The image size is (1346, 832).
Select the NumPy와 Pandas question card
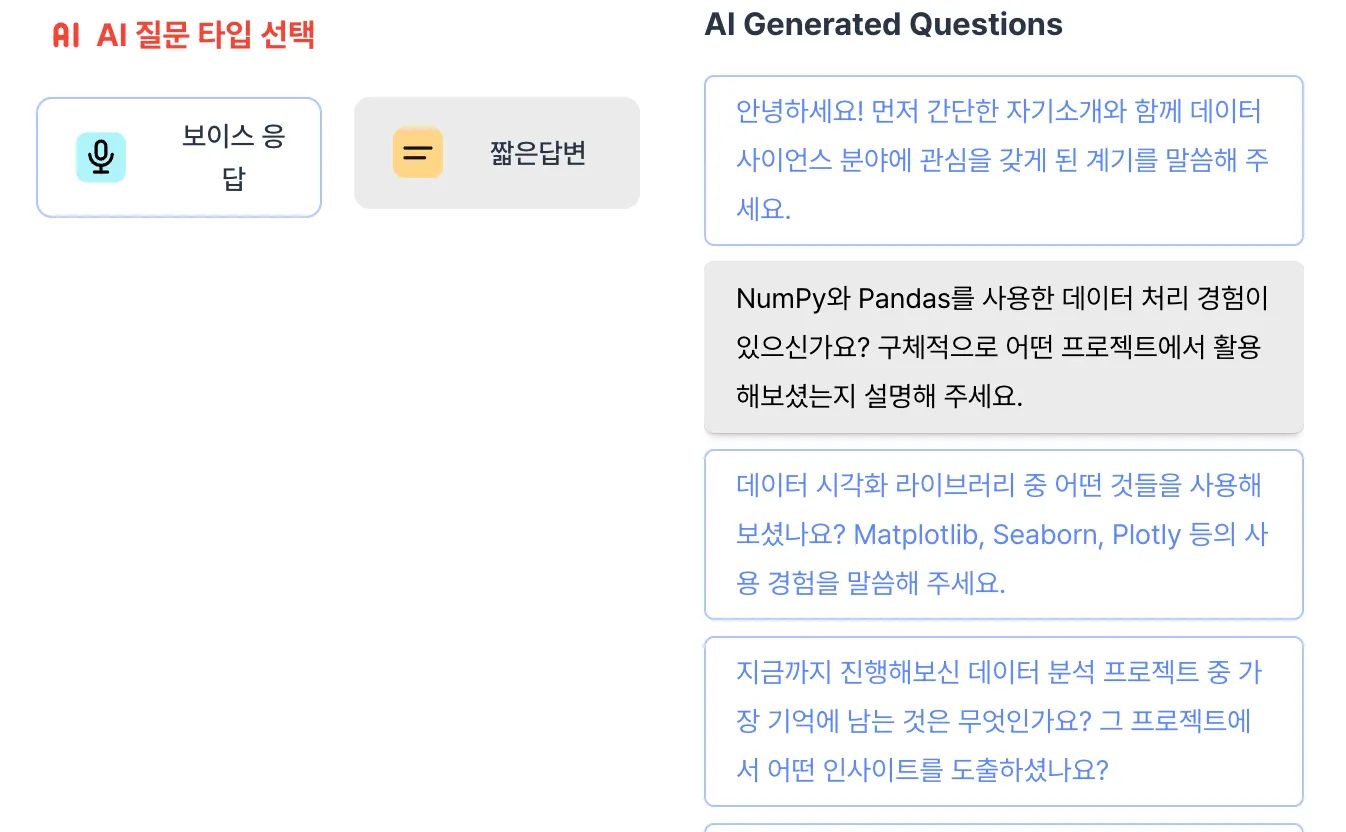[x=1003, y=347]
